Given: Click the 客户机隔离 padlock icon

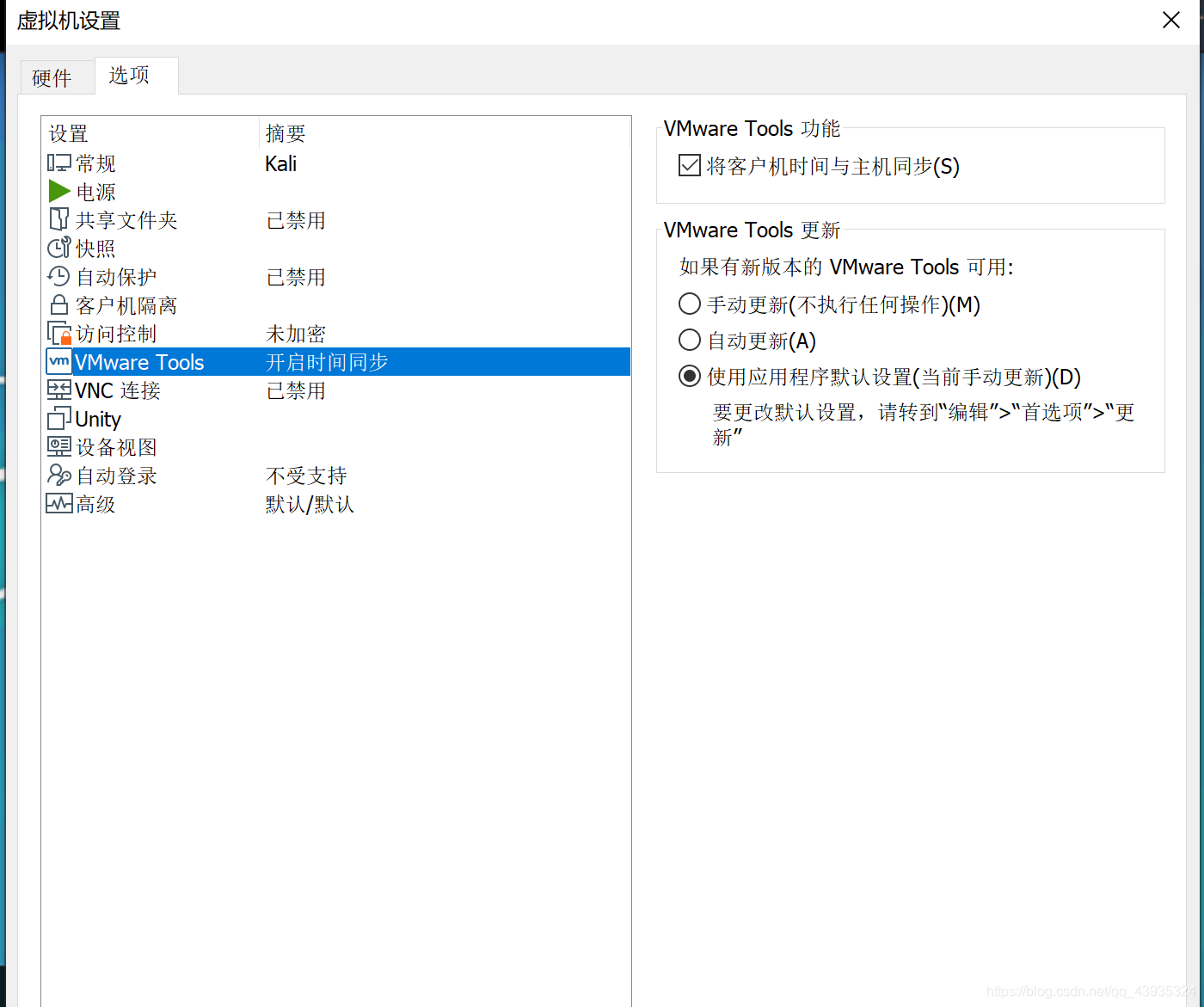Looking at the screenshot, I should click(x=58, y=304).
